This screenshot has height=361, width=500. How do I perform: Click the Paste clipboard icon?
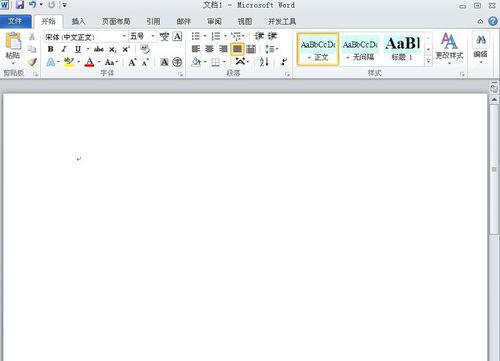coord(13,41)
